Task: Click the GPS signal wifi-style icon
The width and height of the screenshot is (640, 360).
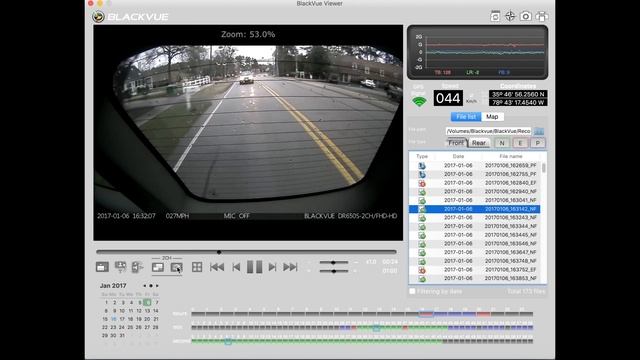Action: coord(419,101)
